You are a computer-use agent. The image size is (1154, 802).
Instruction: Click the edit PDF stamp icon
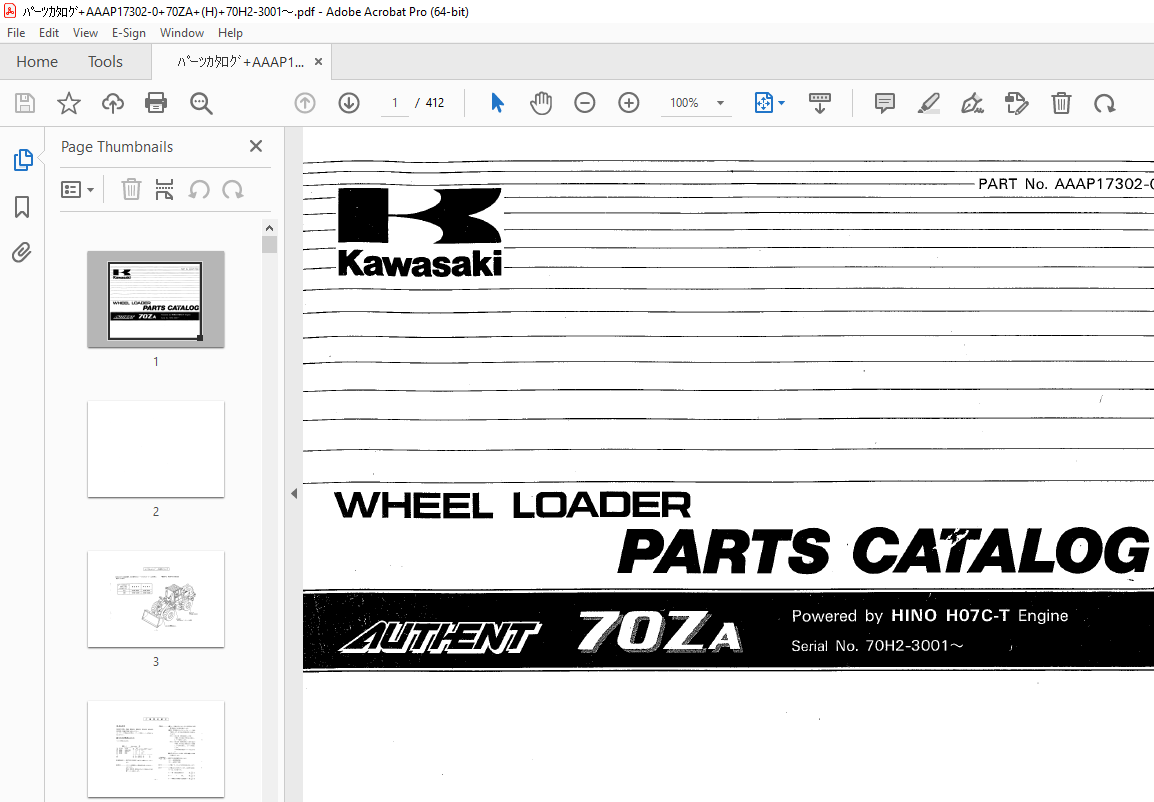tap(1016, 103)
